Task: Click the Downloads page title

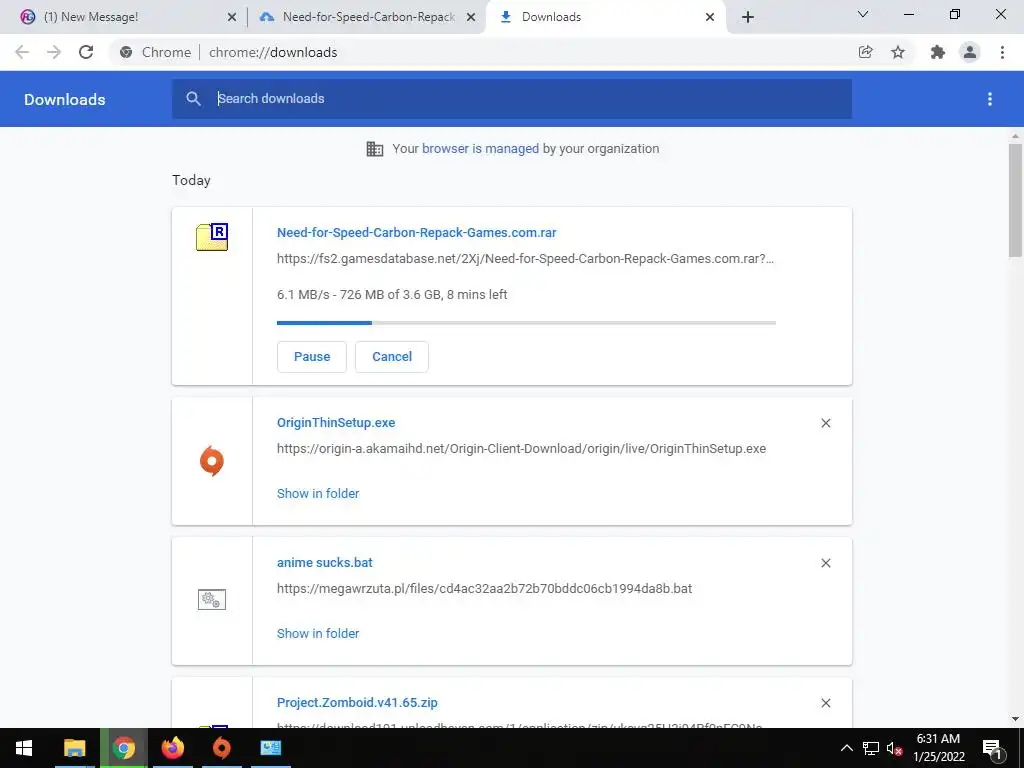Action: tap(65, 99)
